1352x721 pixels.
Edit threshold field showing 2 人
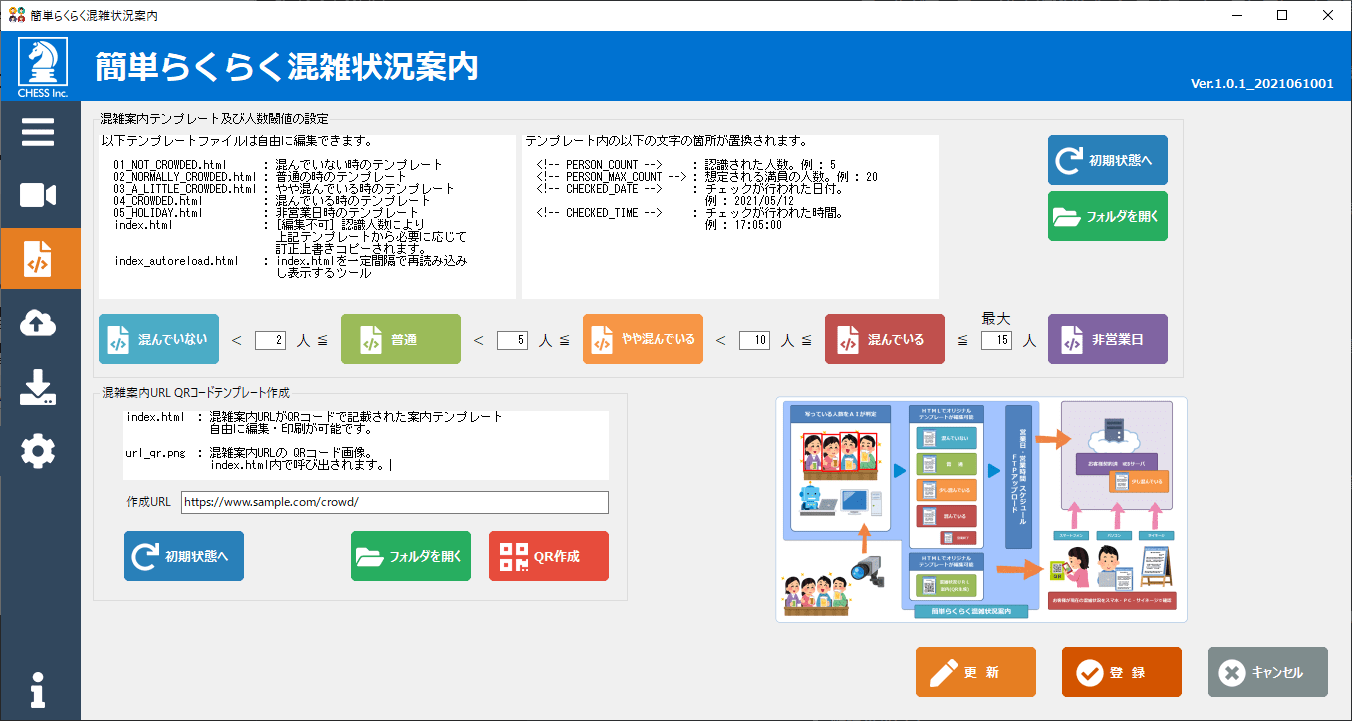[x=271, y=340]
